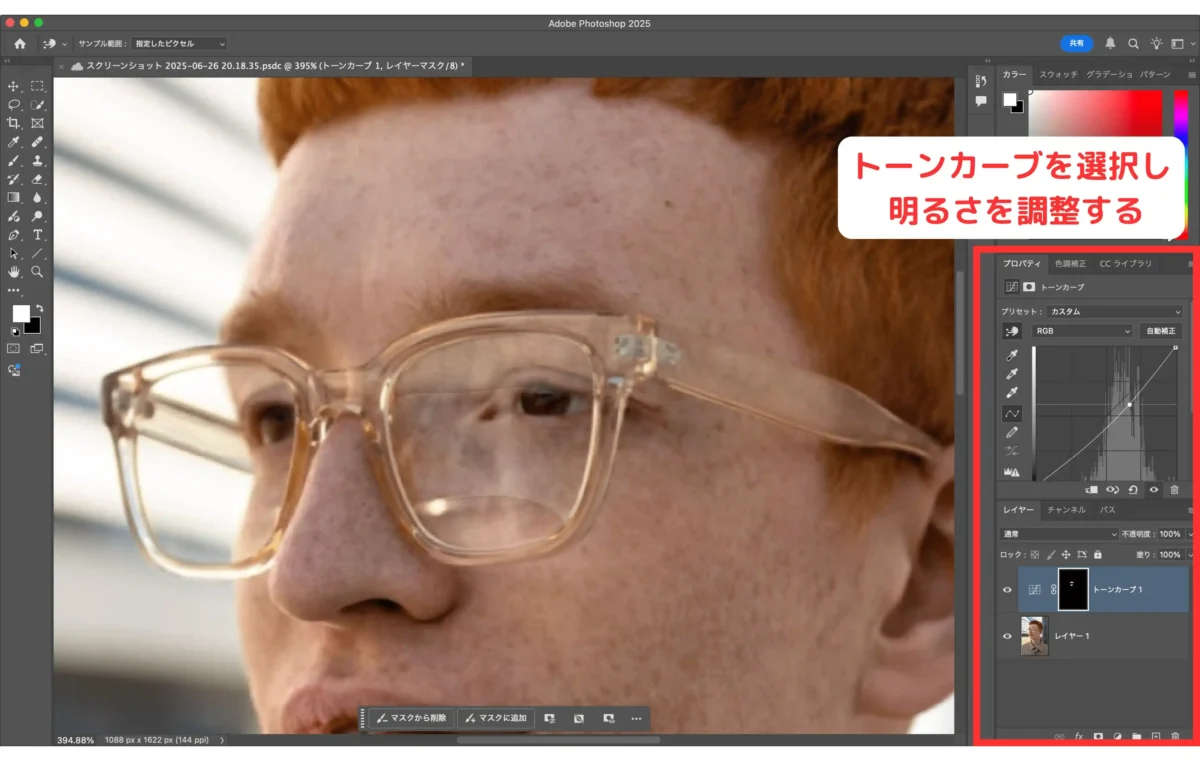Screen dimensions: 1200x761
Task: Hide the トーンカーブ 1 layer
Action: coord(1007,590)
